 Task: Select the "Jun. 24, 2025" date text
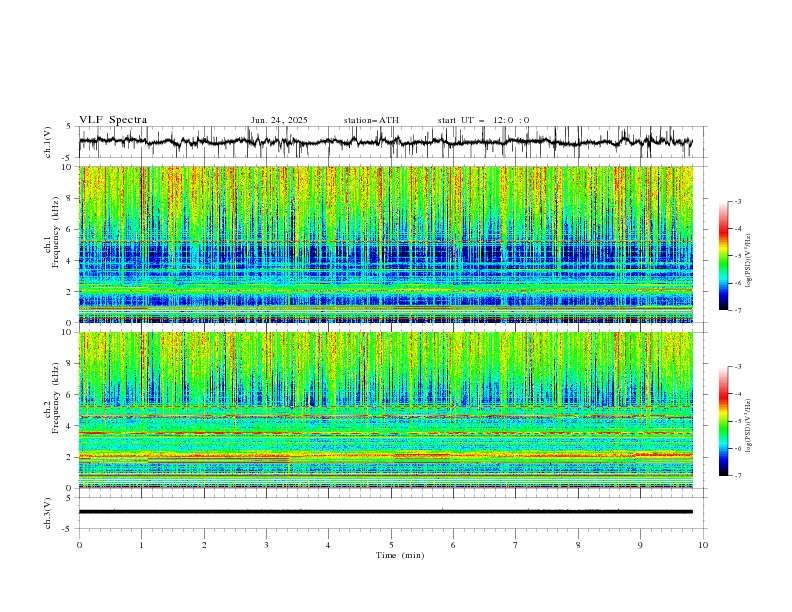click(x=279, y=120)
